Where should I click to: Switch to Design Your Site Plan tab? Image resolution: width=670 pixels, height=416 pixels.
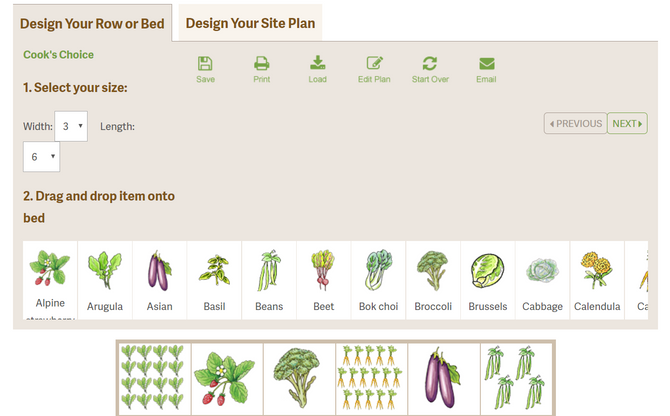(x=250, y=23)
